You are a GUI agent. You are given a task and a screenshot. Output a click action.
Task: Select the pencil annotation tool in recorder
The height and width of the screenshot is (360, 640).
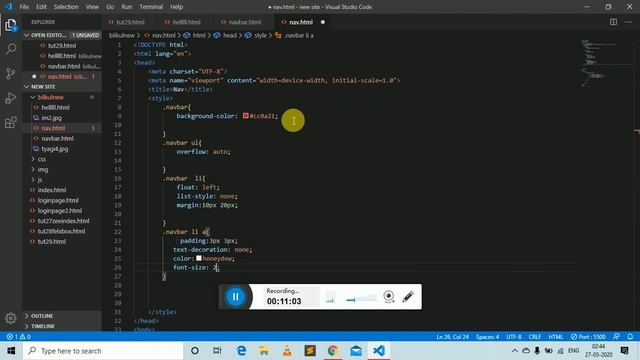408,296
